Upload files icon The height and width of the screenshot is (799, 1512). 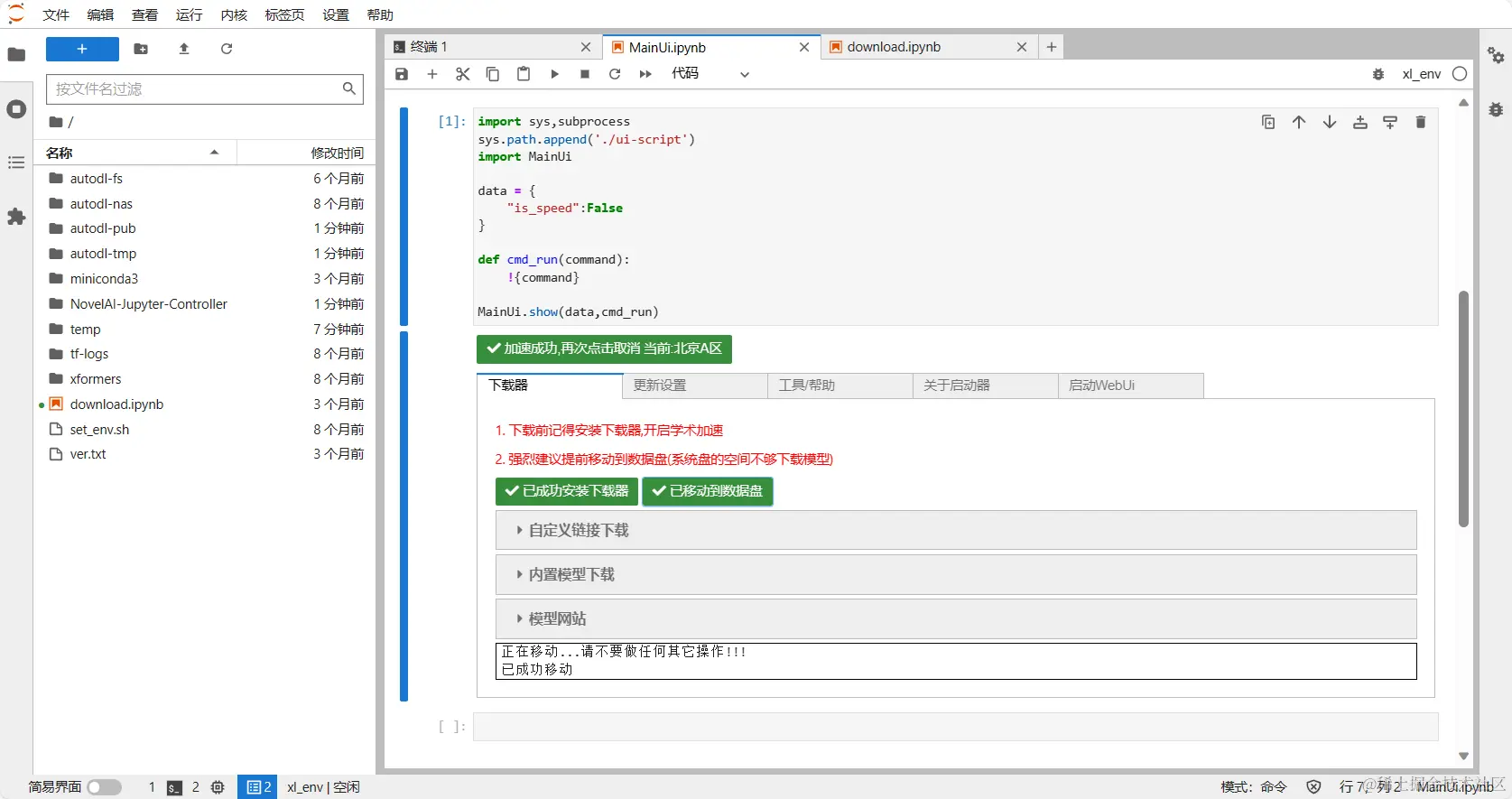pyautogui.click(x=184, y=49)
